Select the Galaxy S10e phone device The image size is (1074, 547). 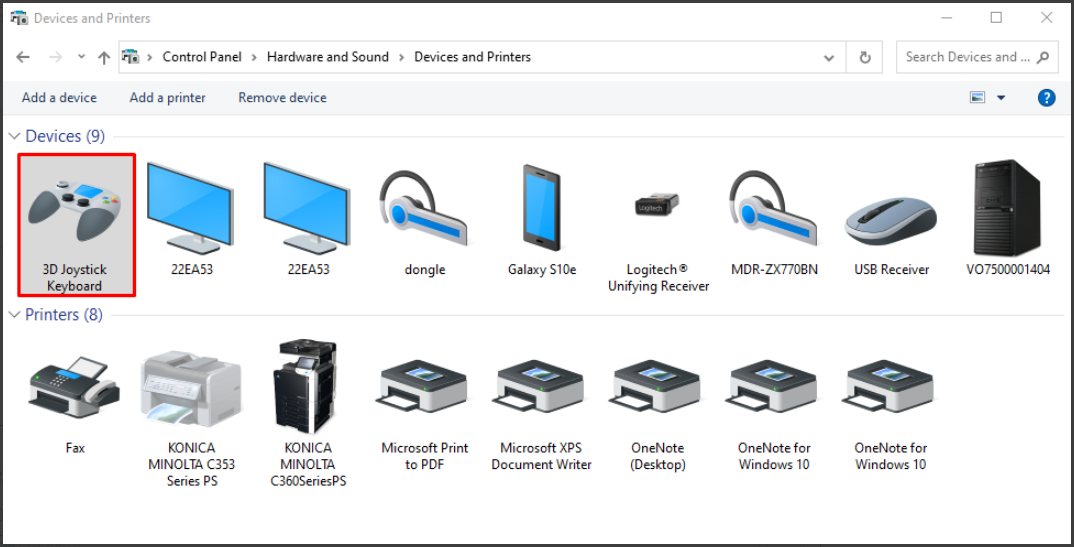(x=542, y=219)
